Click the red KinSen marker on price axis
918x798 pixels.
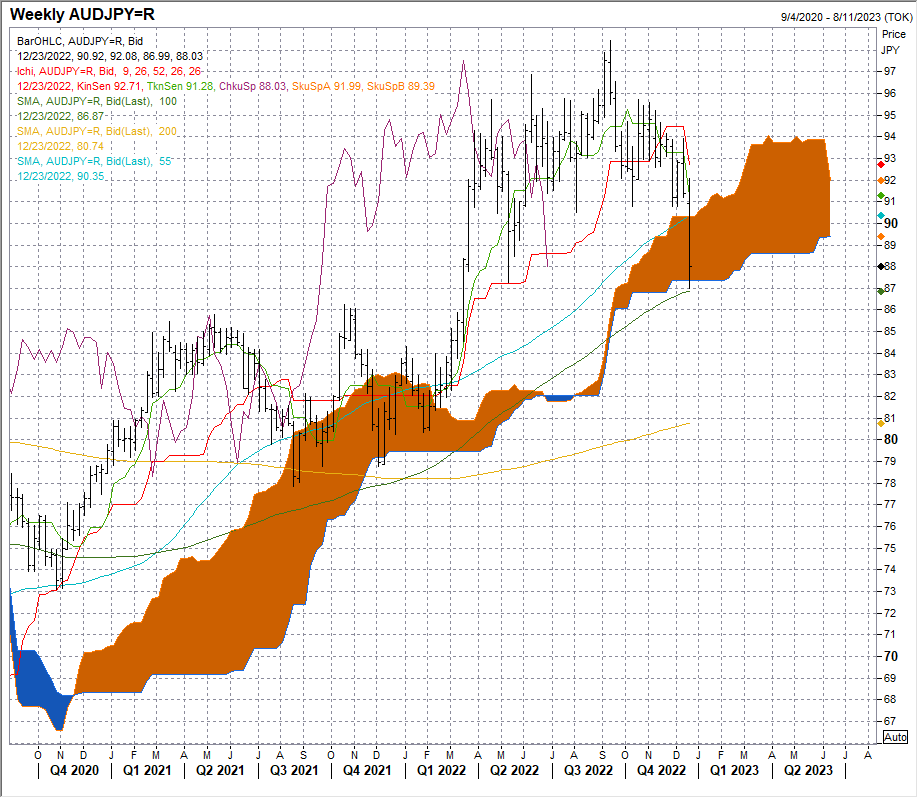(x=881, y=165)
